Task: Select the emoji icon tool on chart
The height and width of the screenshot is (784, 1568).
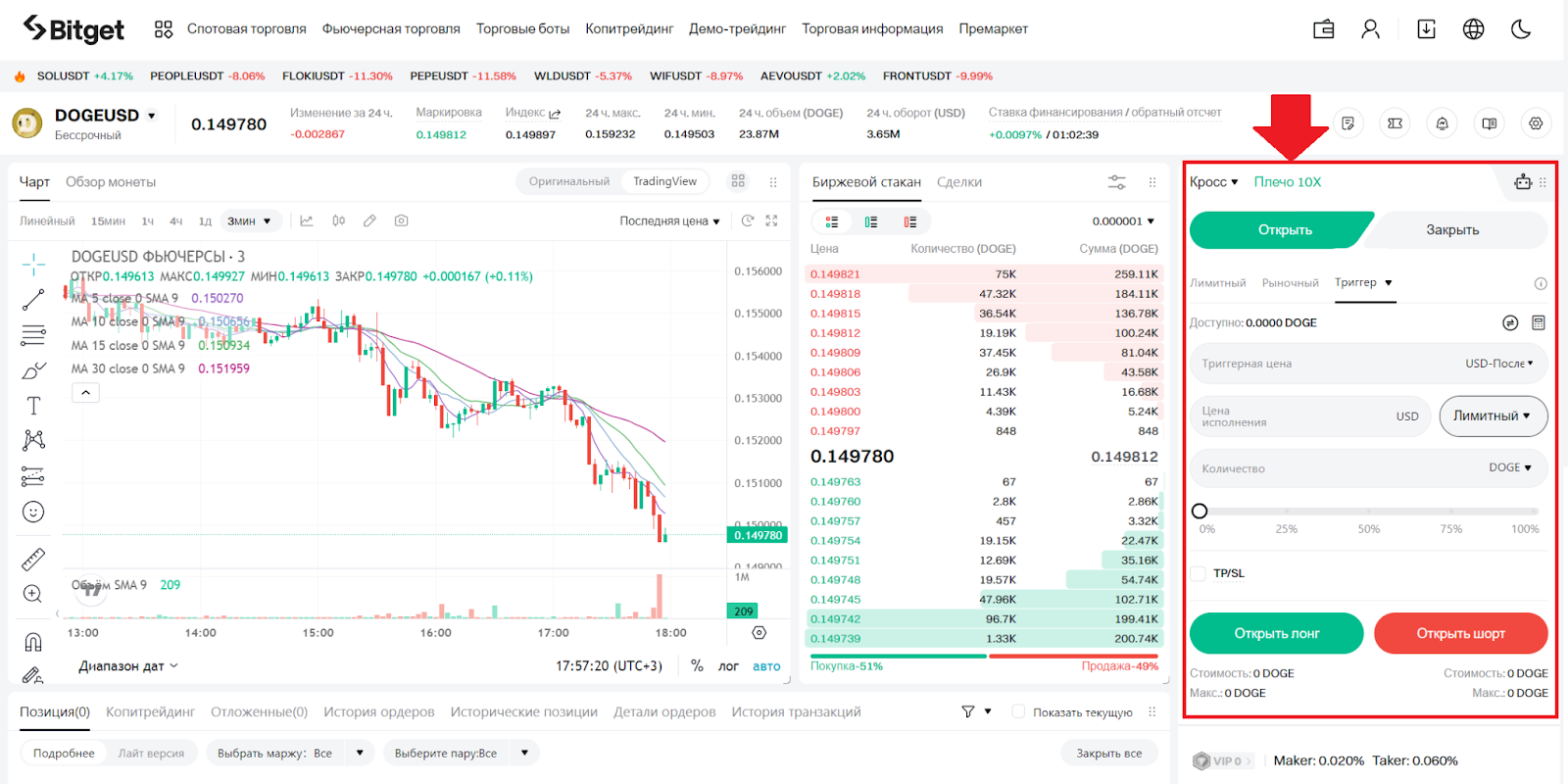Action: [x=33, y=512]
